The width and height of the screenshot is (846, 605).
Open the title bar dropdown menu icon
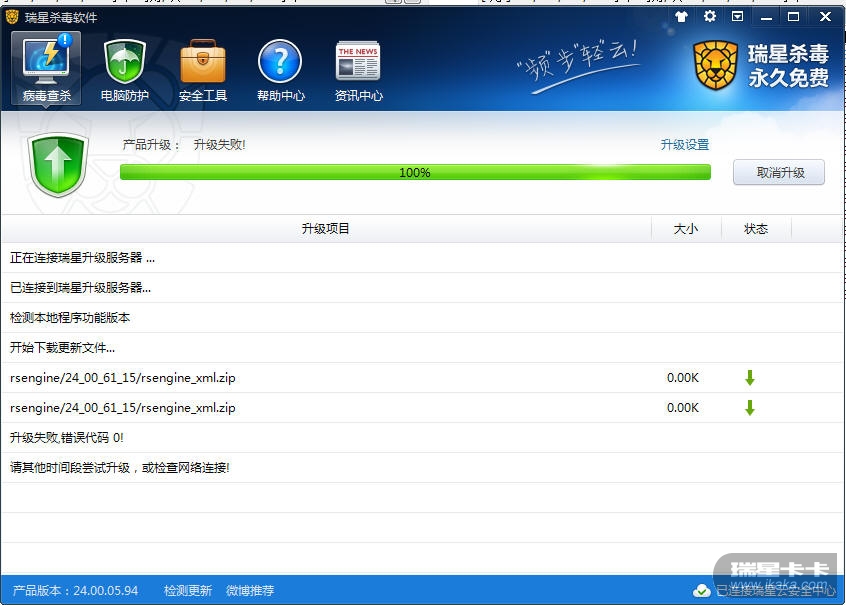pyautogui.click(x=738, y=16)
